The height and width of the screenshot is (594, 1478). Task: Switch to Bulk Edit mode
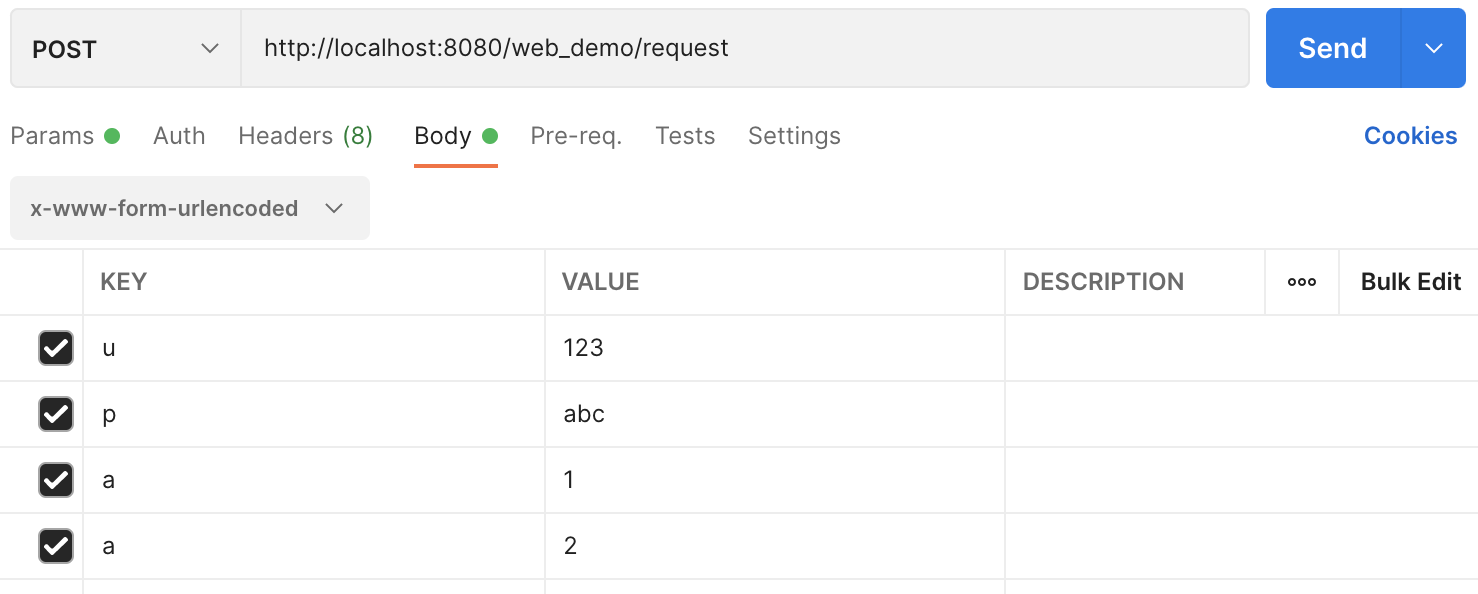pyautogui.click(x=1410, y=282)
